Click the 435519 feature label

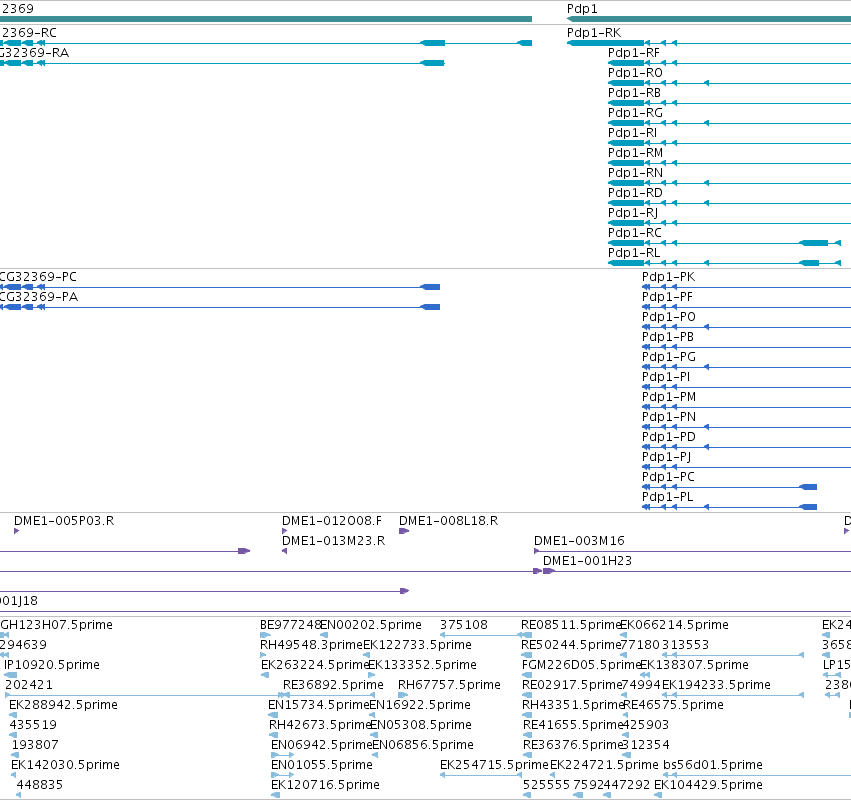pos(33,725)
